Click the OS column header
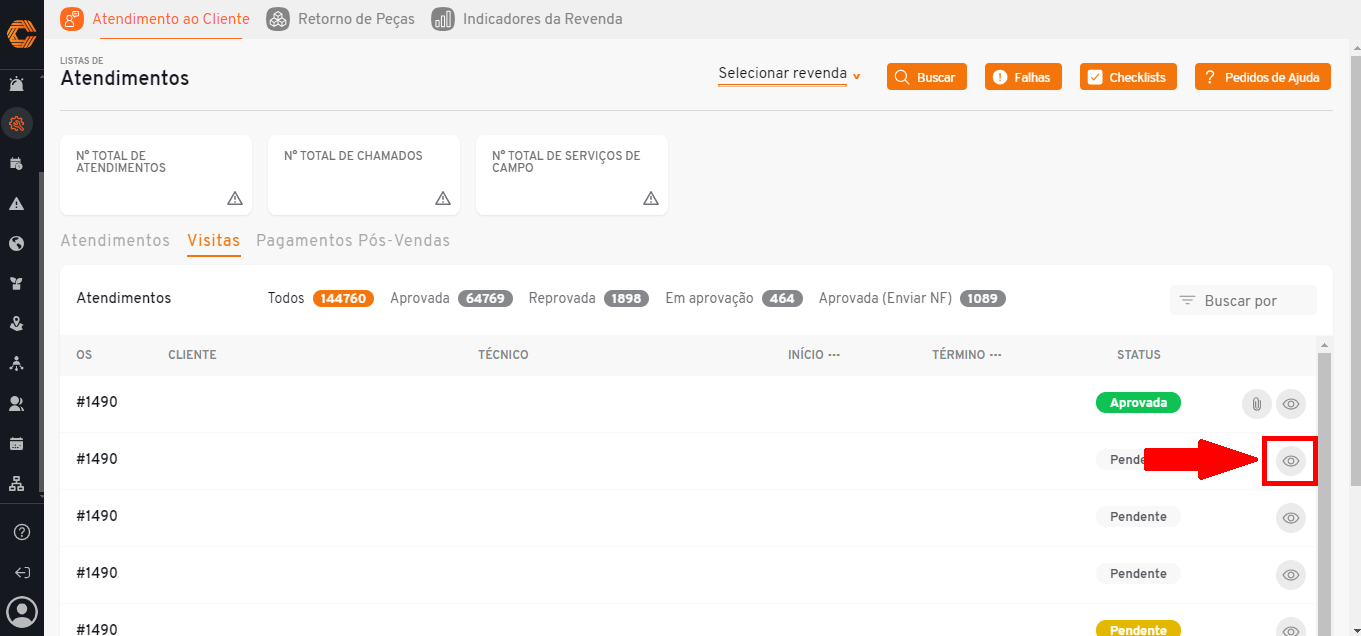The image size is (1361, 636). 84,355
